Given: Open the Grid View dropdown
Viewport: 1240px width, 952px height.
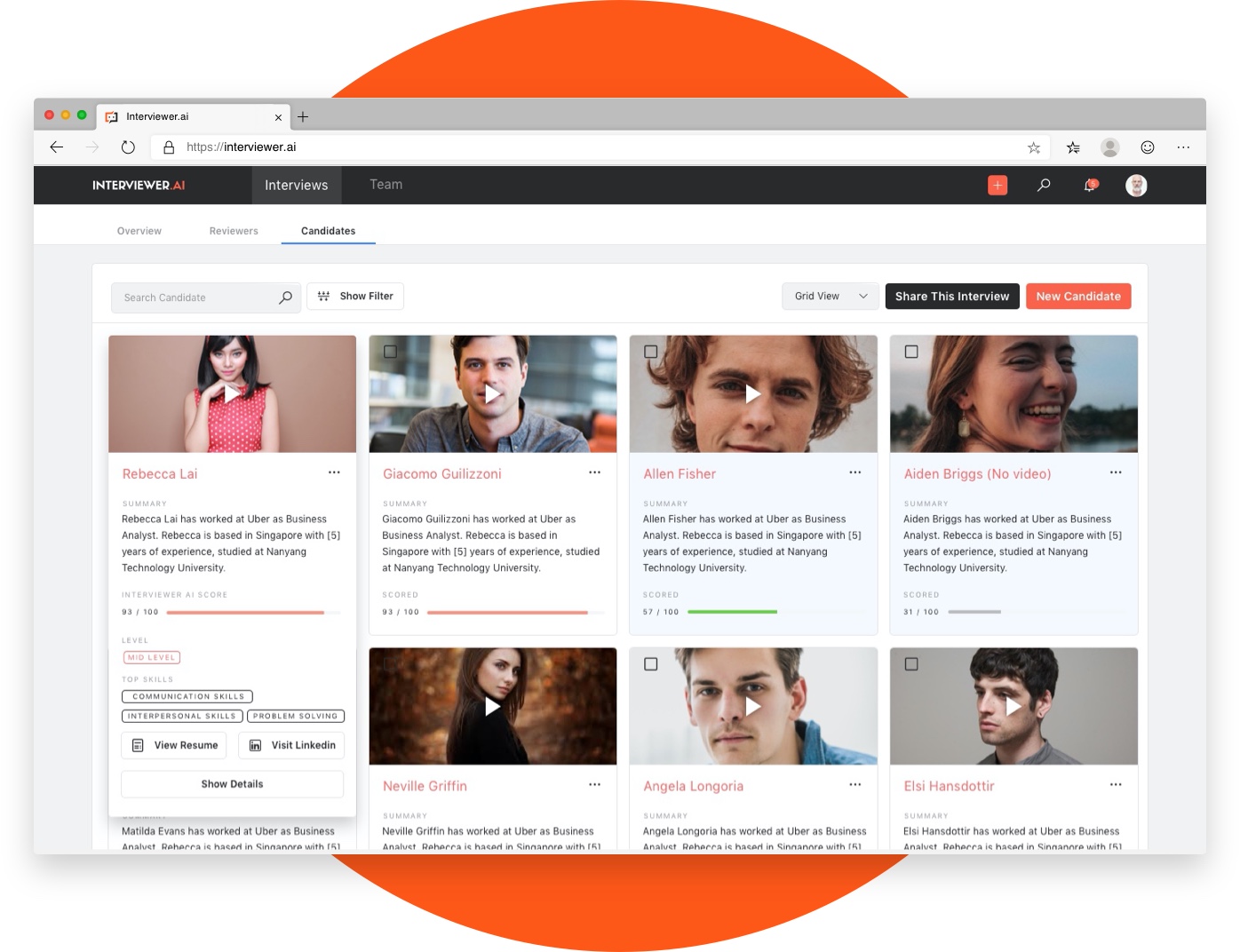Looking at the screenshot, I should pyautogui.click(x=829, y=296).
